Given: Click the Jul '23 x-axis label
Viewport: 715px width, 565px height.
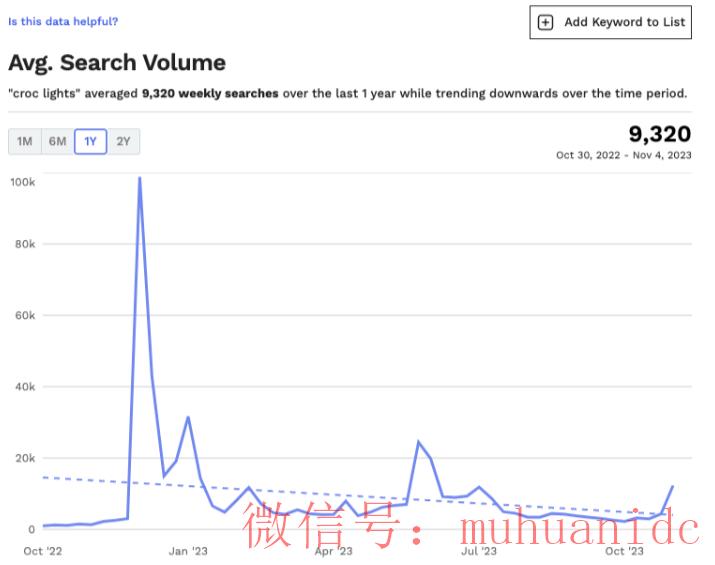Looking at the screenshot, I should (479, 551).
